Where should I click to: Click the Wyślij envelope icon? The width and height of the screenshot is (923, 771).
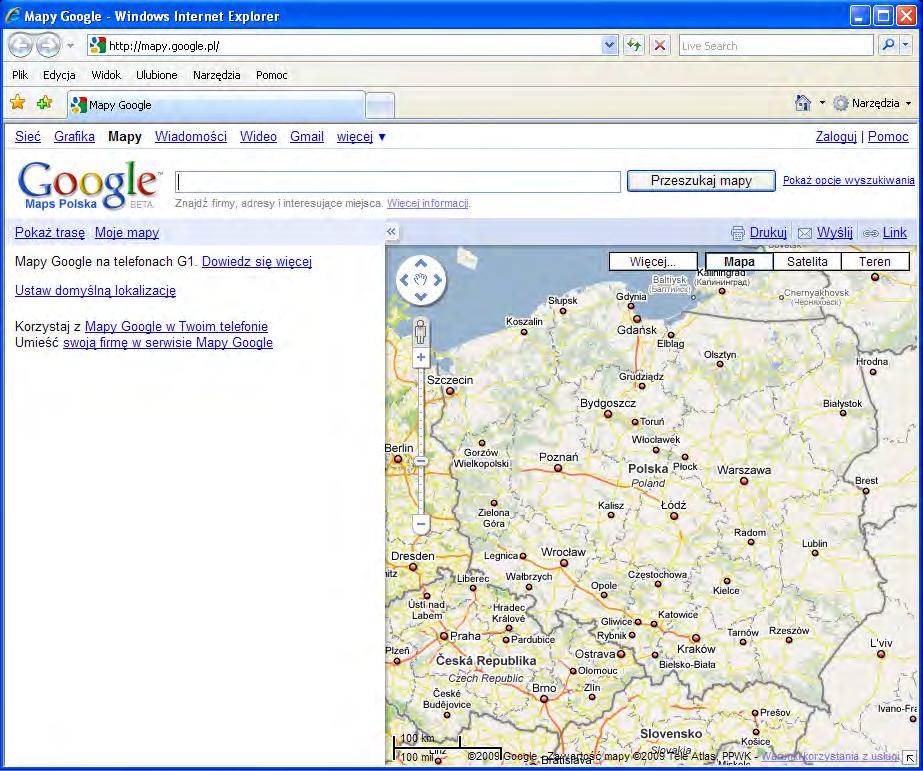(x=805, y=233)
